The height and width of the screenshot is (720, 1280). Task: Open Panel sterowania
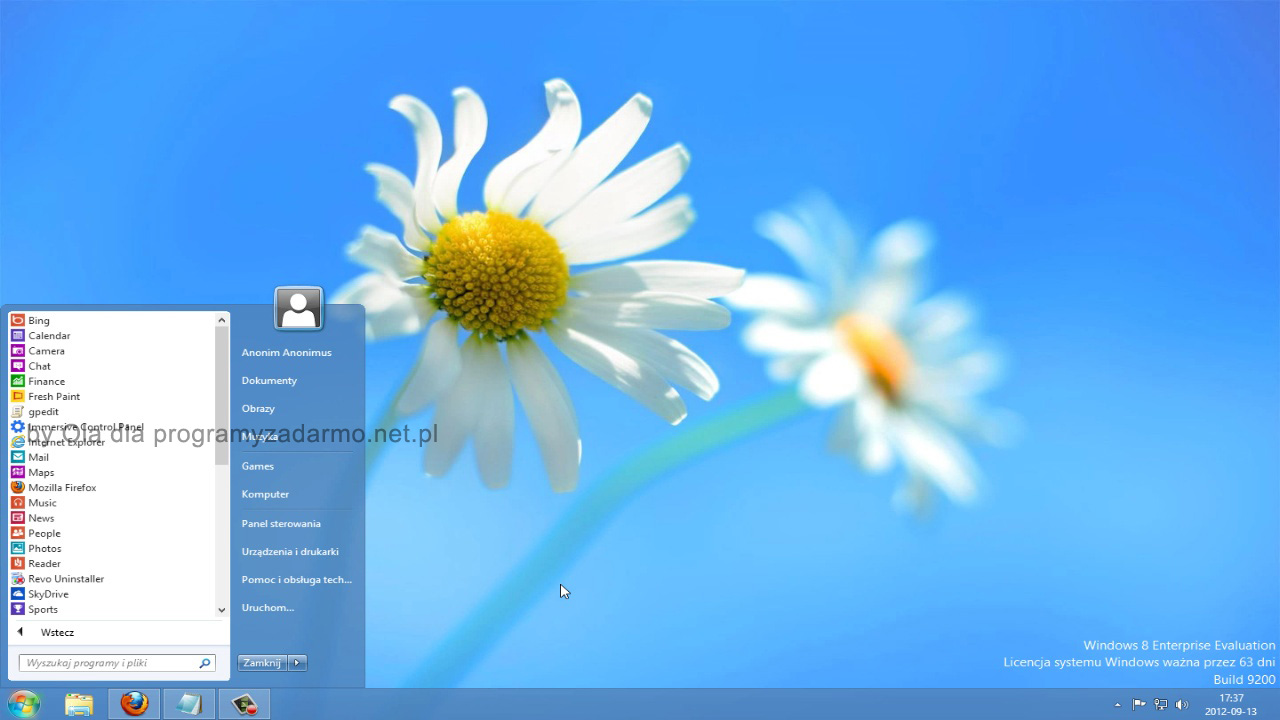click(281, 523)
